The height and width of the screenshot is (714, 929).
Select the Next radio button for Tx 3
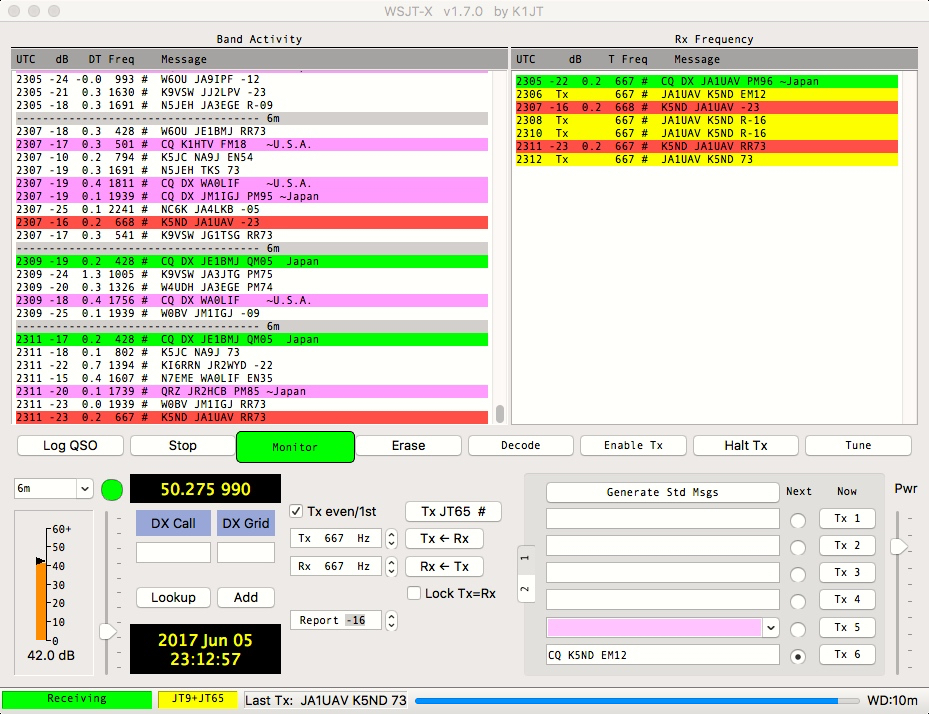tap(798, 575)
